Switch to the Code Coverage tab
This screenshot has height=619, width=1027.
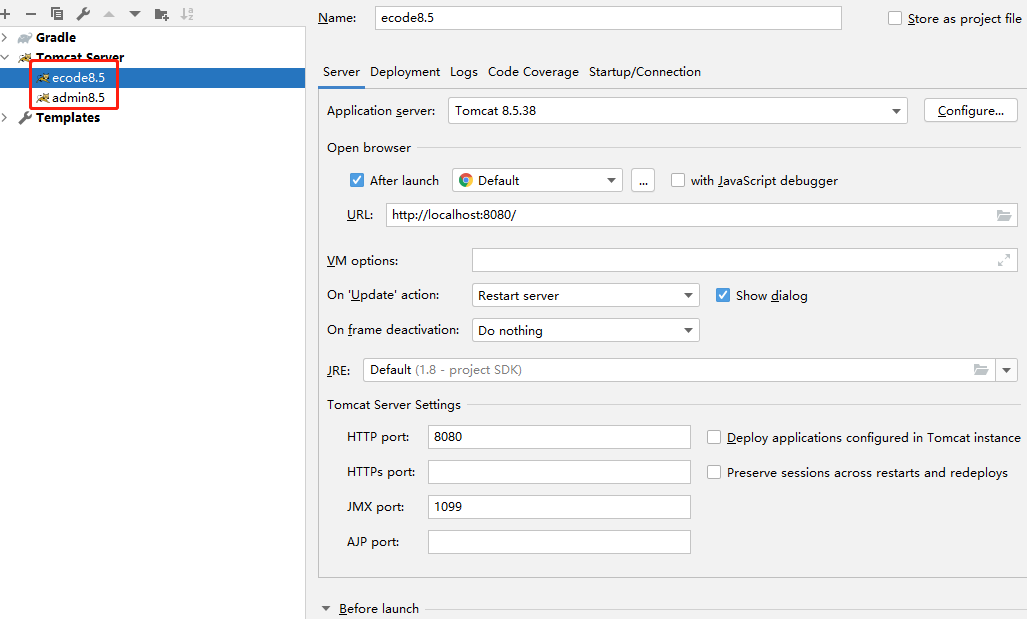tap(533, 72)
